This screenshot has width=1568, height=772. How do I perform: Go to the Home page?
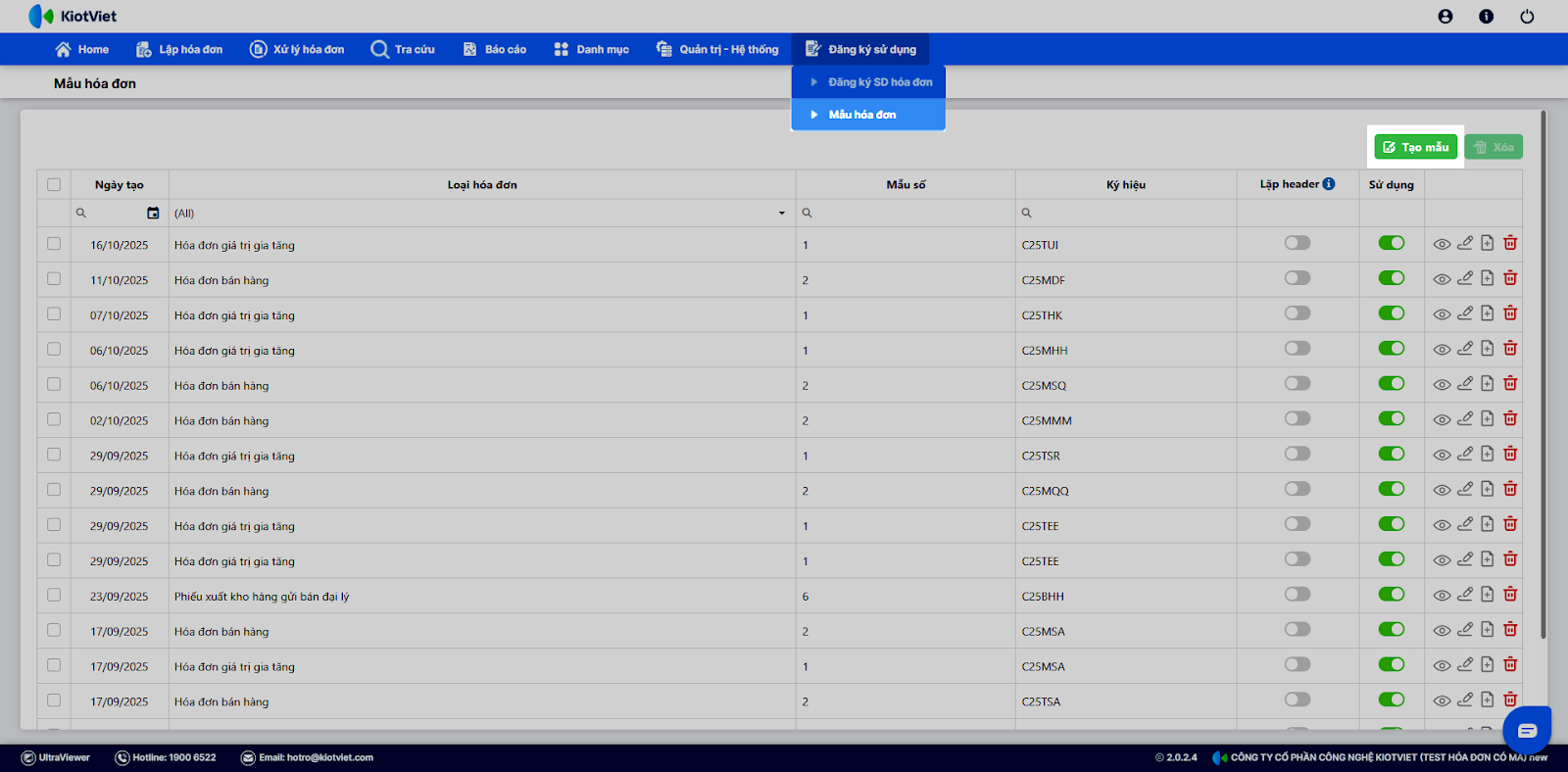(82, 50)
